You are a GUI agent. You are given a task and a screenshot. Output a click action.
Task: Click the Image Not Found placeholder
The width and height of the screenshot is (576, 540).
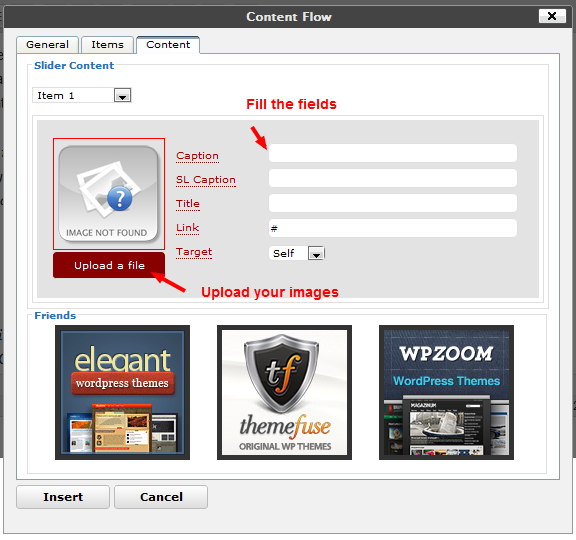tap(109, 194)
